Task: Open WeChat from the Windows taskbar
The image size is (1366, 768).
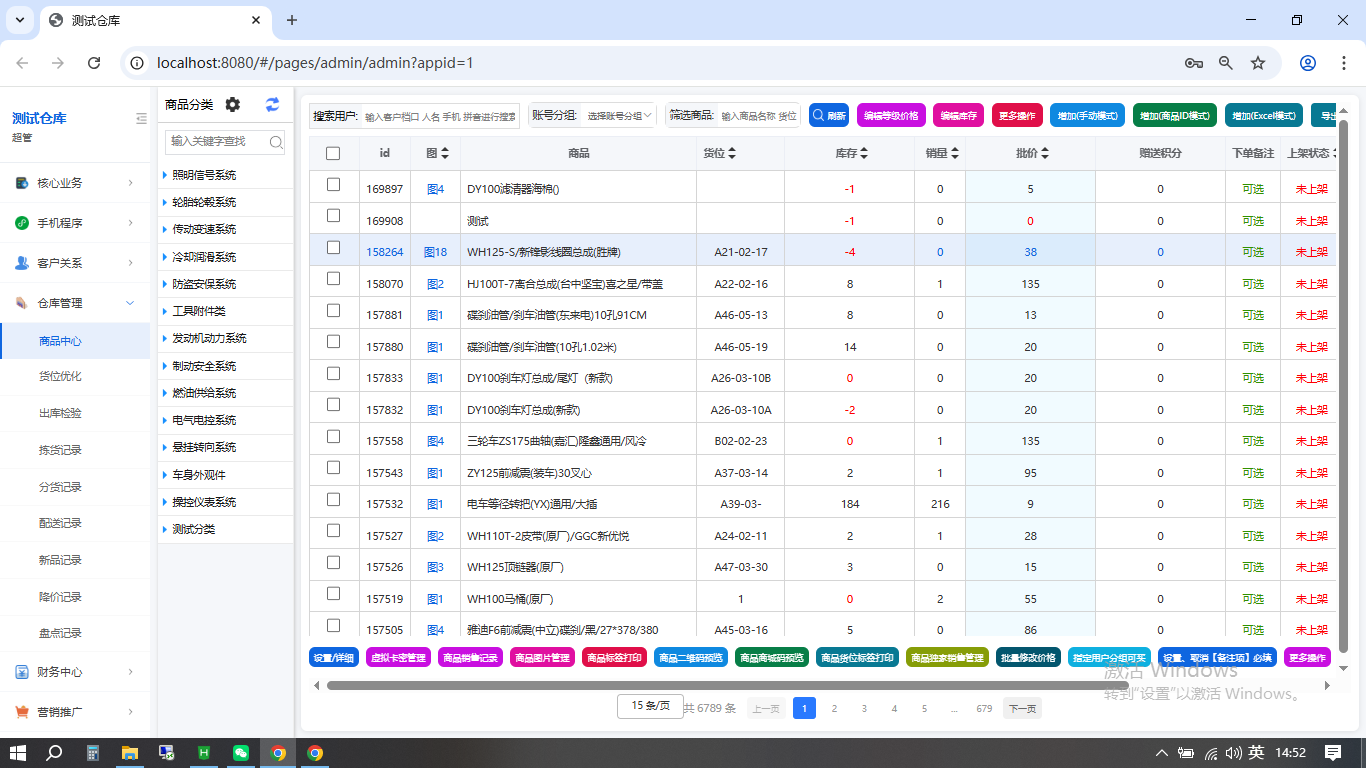Action: pyautogui.click(x=240, y=753)
